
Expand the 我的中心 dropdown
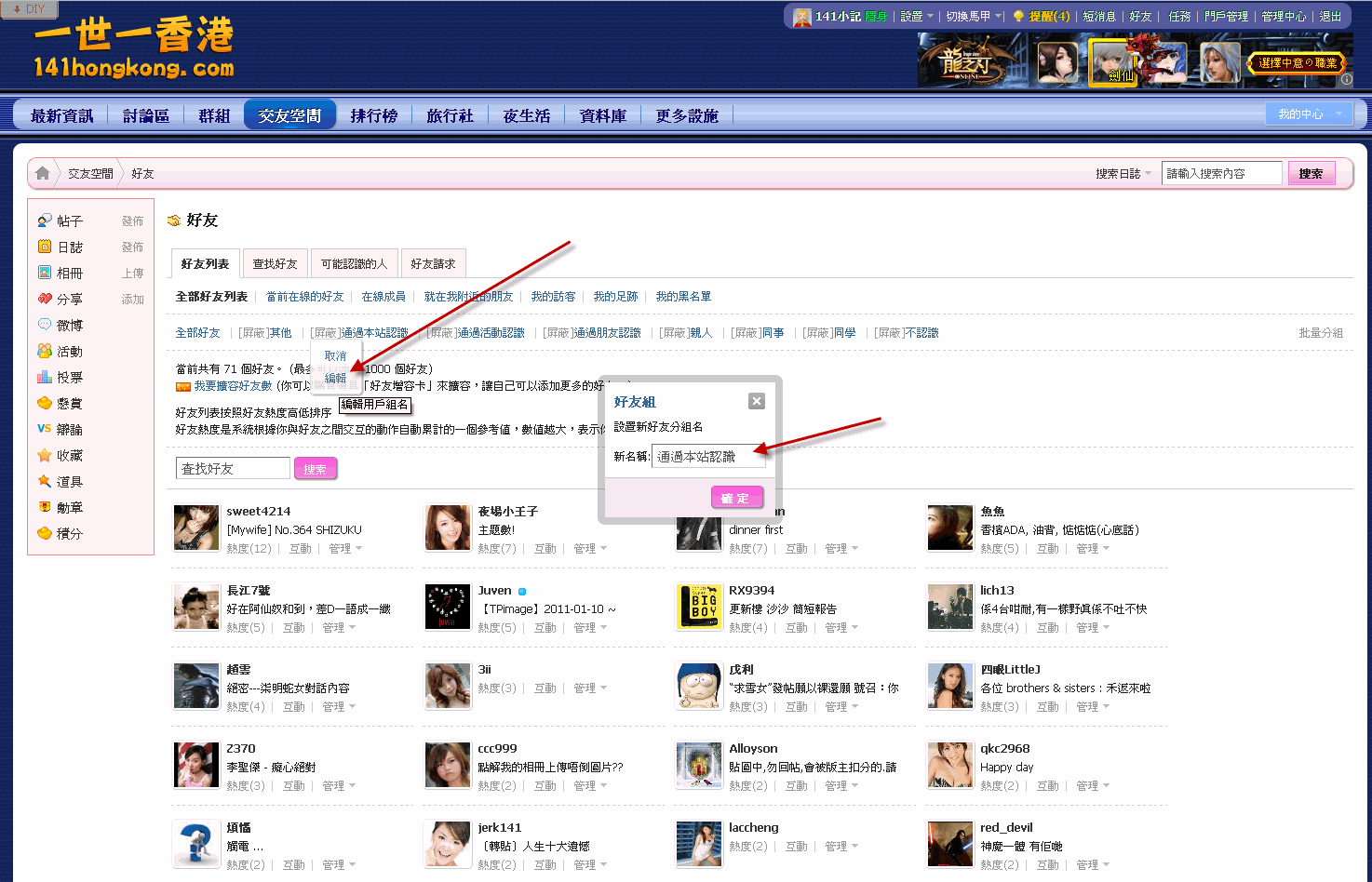click(1309, 114)
